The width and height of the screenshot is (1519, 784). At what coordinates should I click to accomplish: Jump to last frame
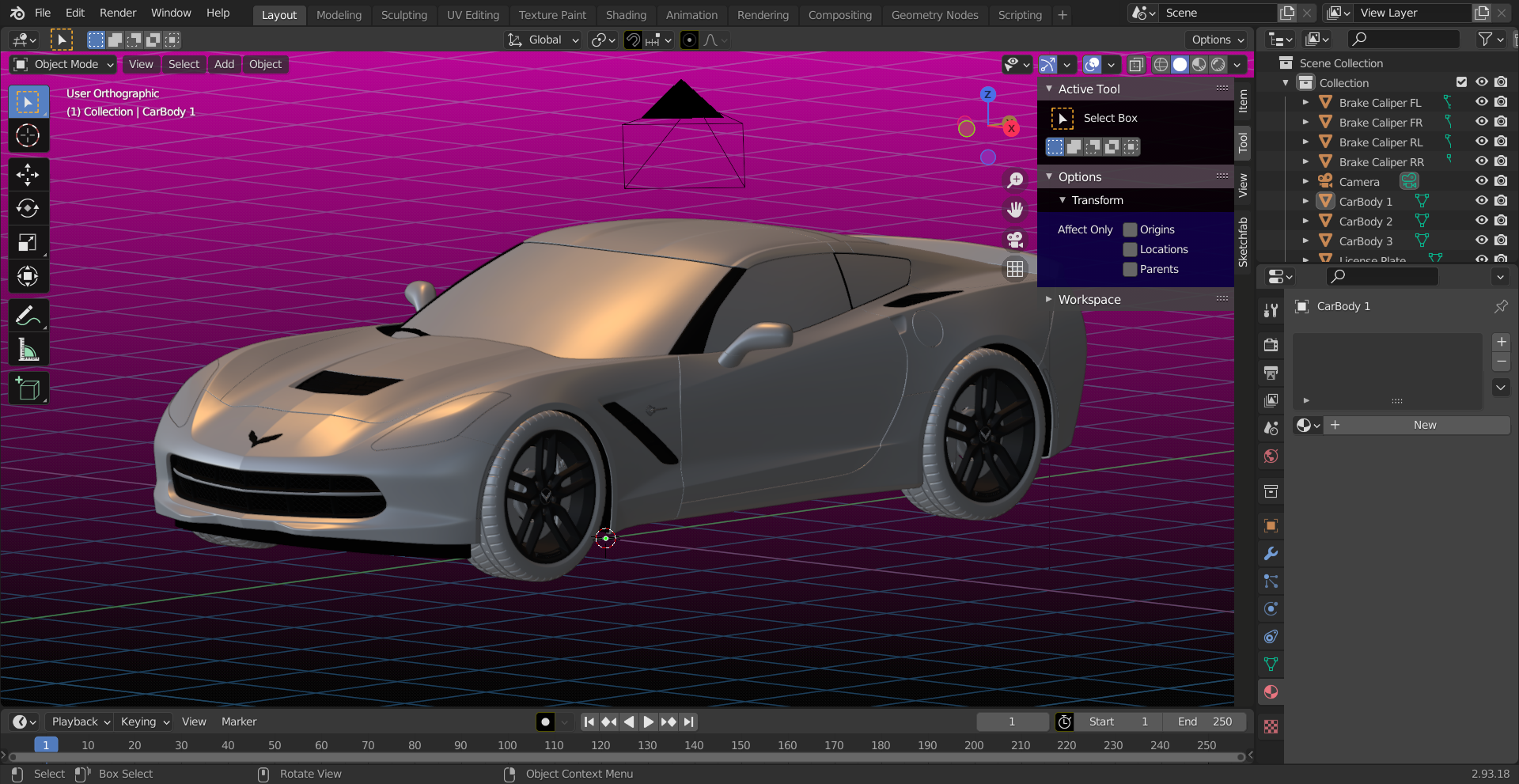[x=689, y=722]
